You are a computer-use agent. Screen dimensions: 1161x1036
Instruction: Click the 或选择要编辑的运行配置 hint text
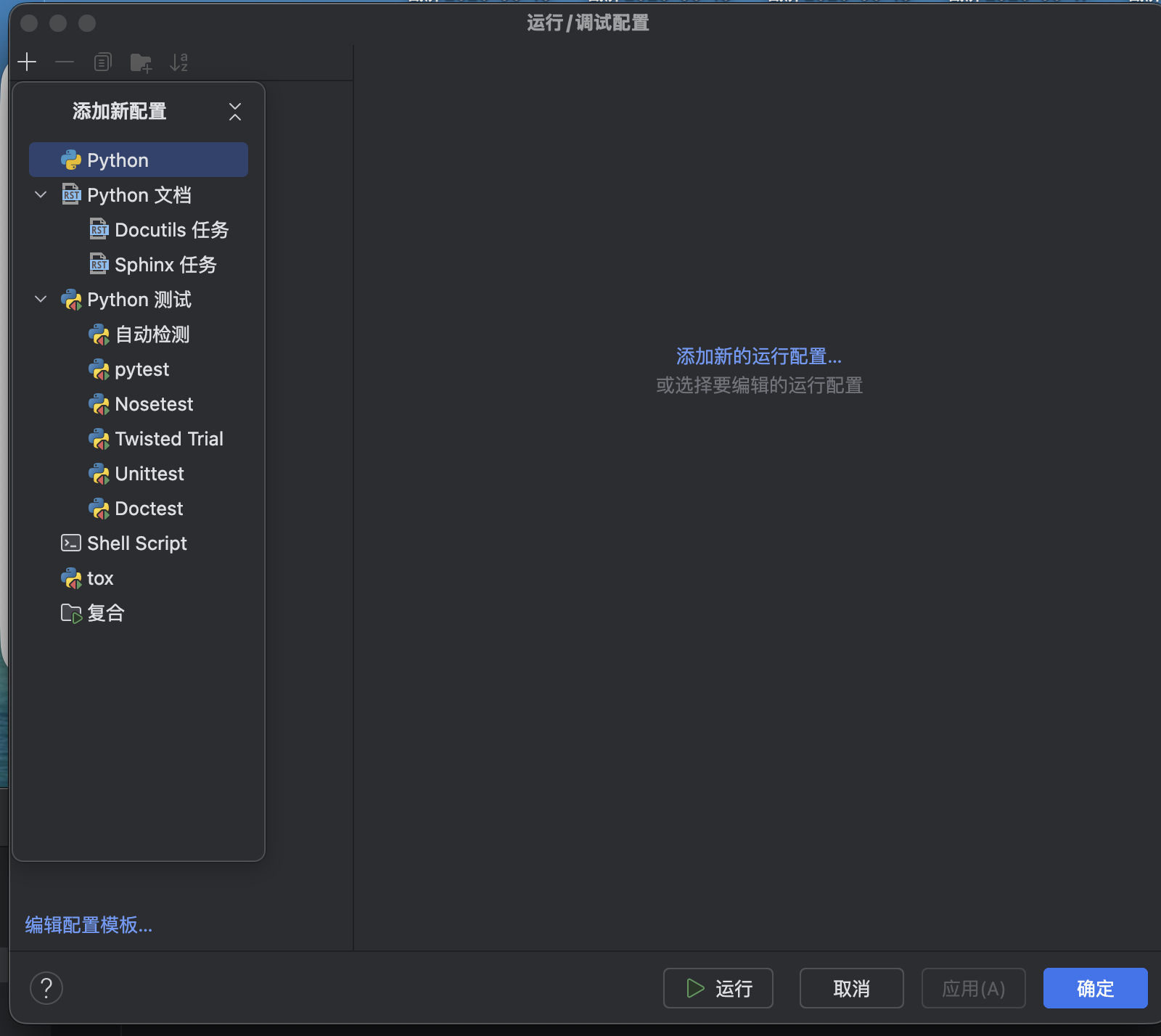click(x=759, y=385)
